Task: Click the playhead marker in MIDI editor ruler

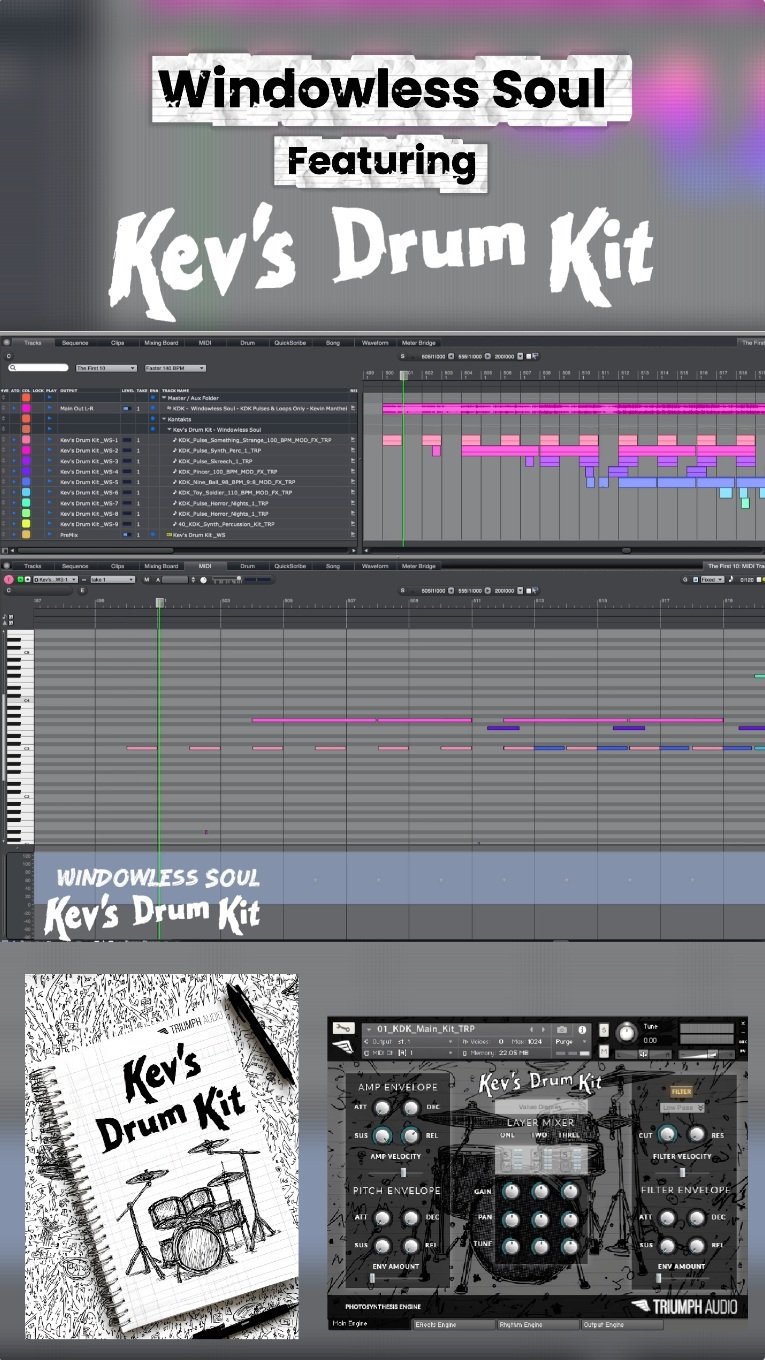Action: click(159, 602)
